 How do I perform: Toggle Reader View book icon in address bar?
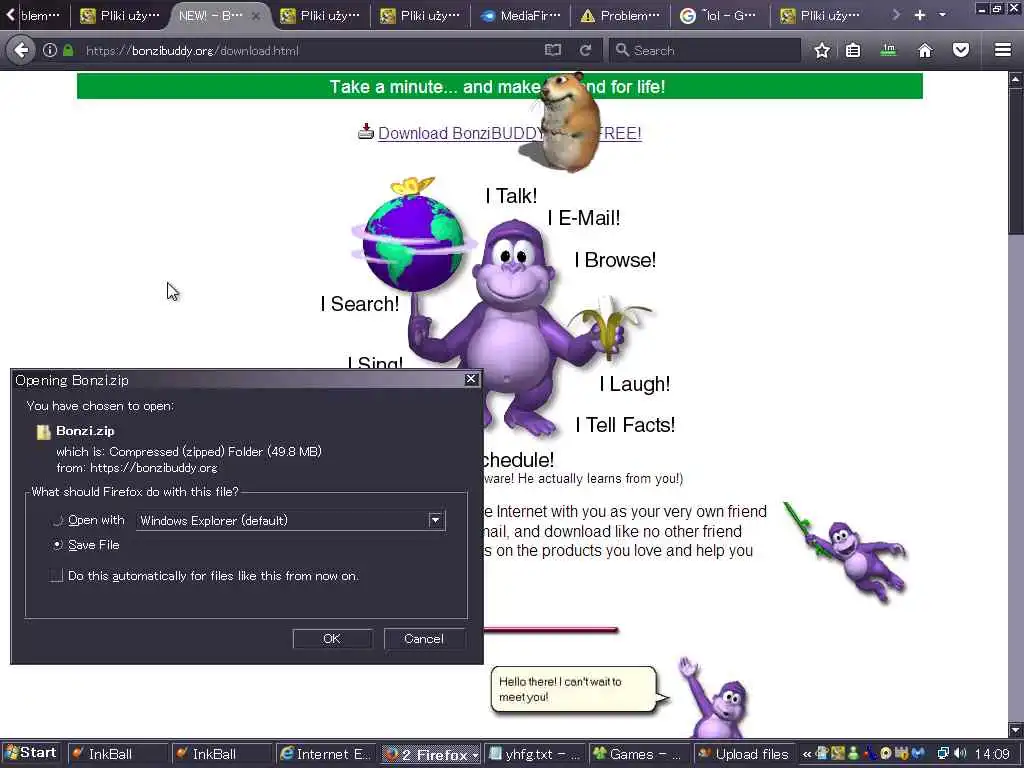pyautogui.click(x=552, y=50)
